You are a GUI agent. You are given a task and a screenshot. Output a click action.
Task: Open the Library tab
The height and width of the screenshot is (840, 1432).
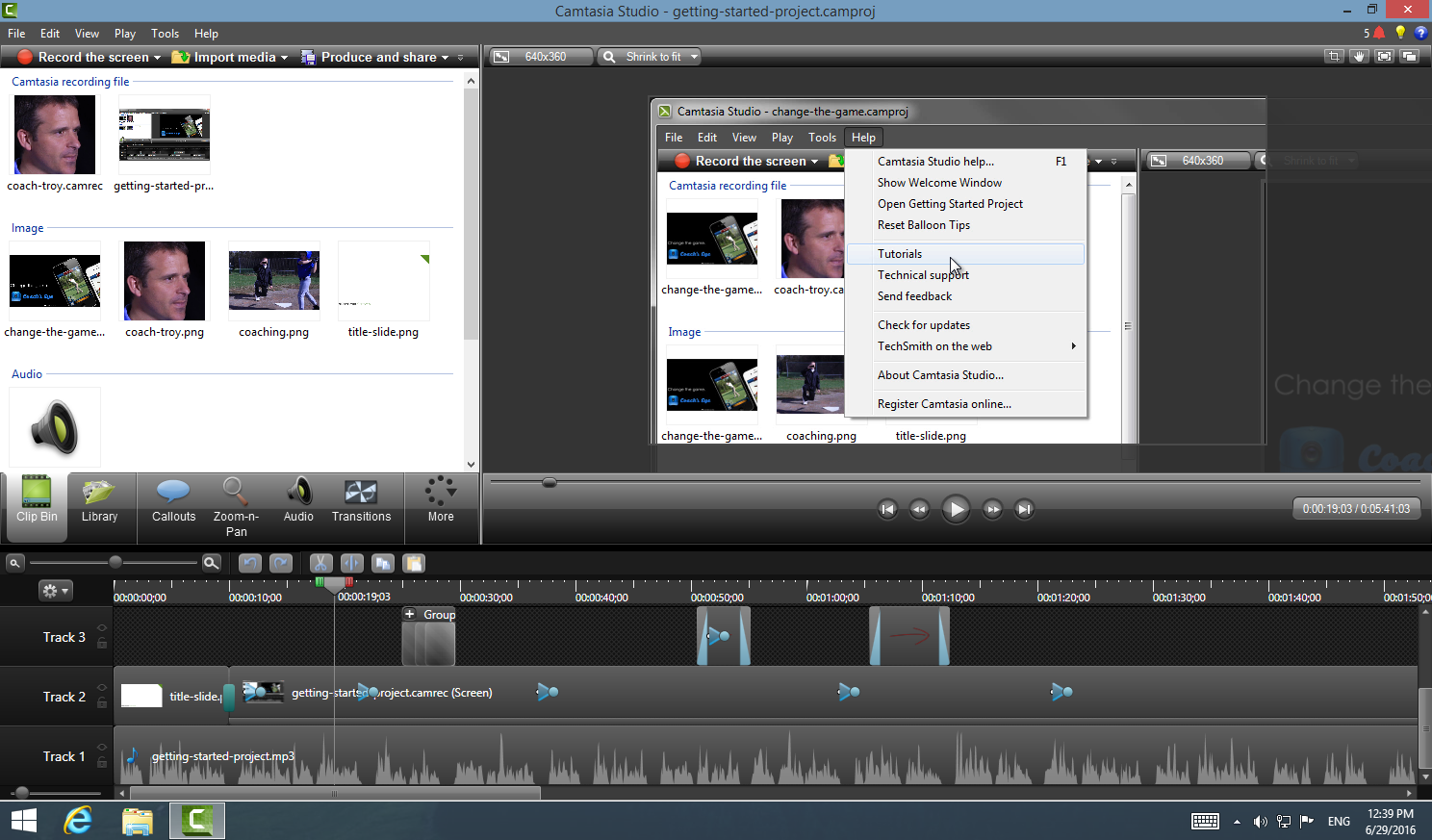[99, 500]
